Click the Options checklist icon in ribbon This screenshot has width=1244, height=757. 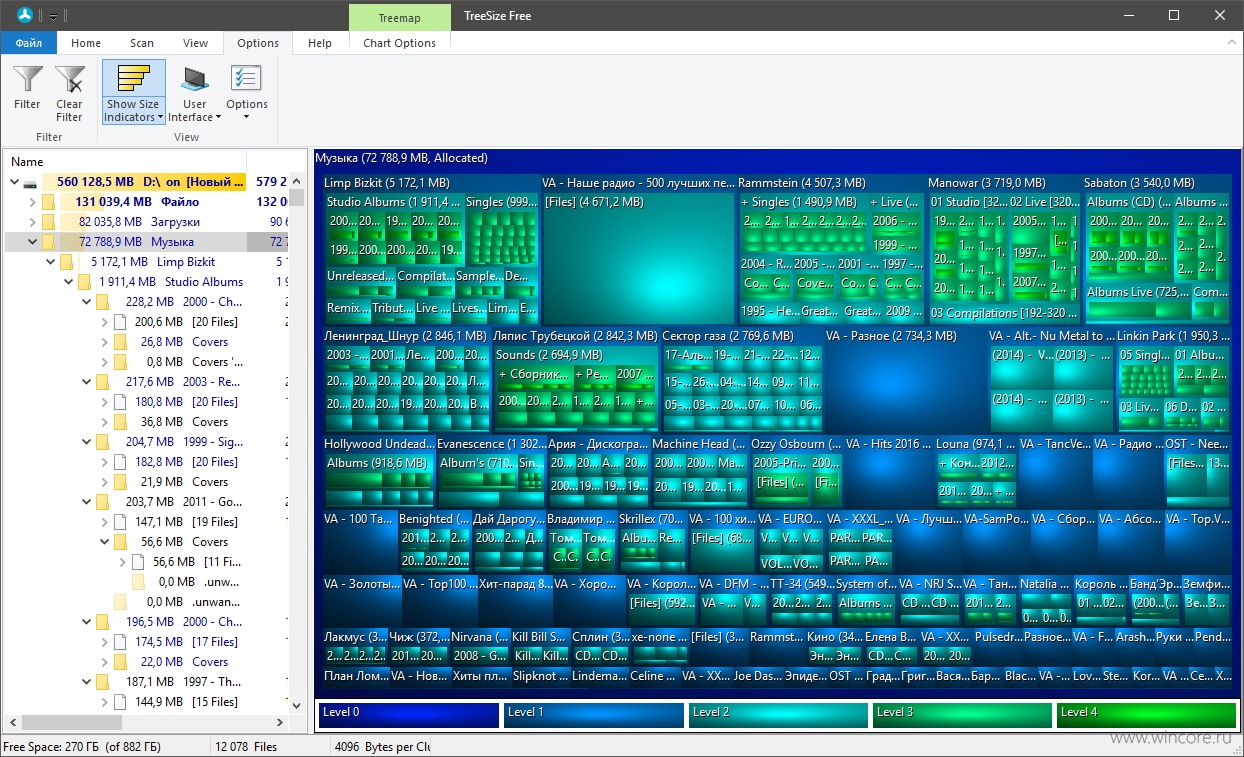coord(246,79)
